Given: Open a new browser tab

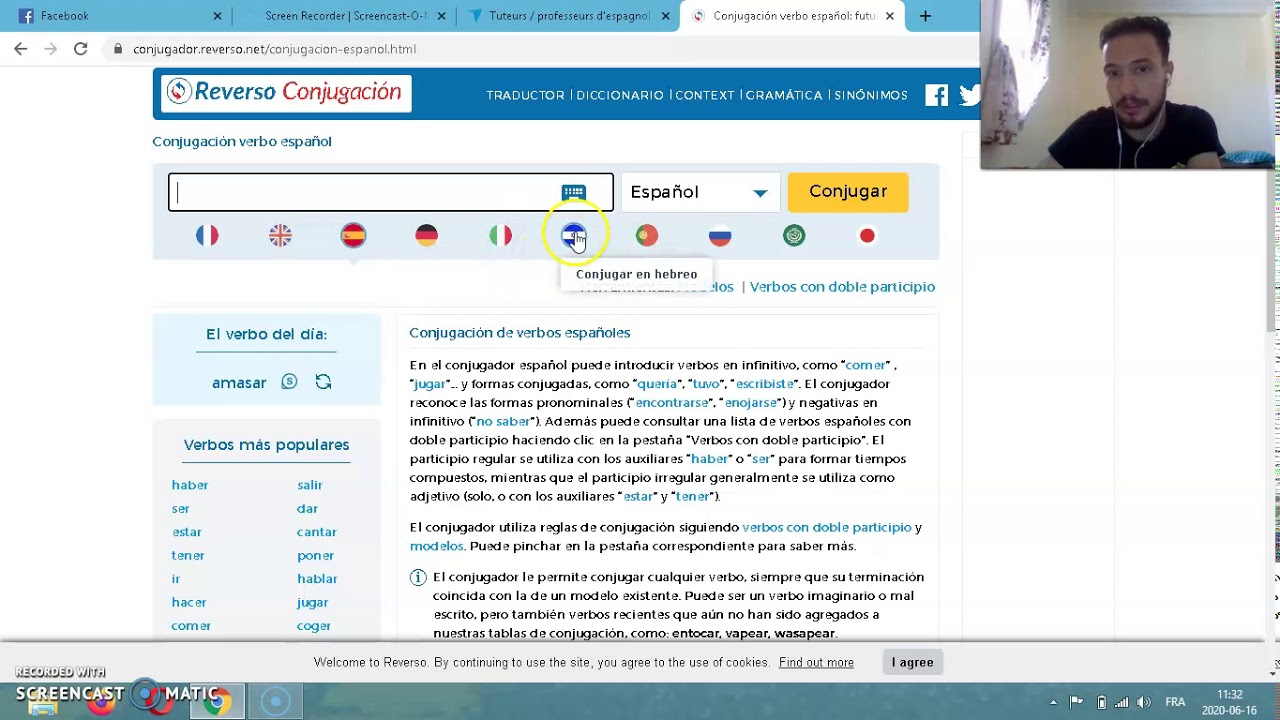Looking at the screenshot, I should [925, 16].
